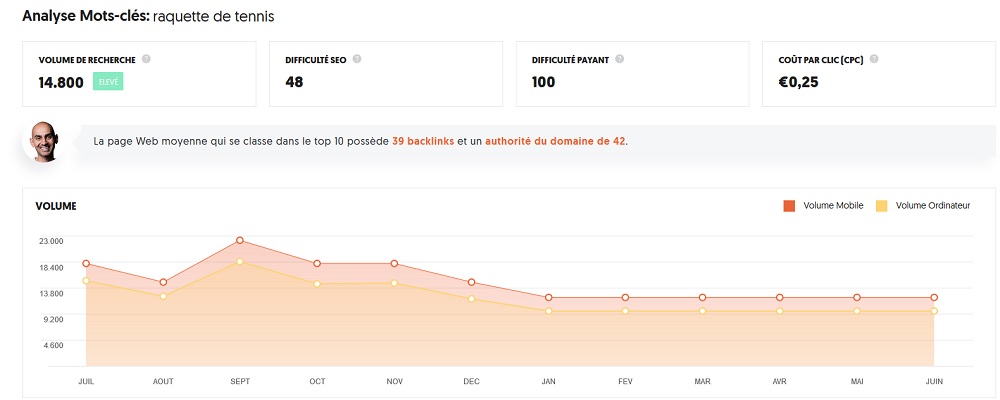Select the September mobile volume peak point
Screen dimensions: 1000x400
[x=240, y=241]
